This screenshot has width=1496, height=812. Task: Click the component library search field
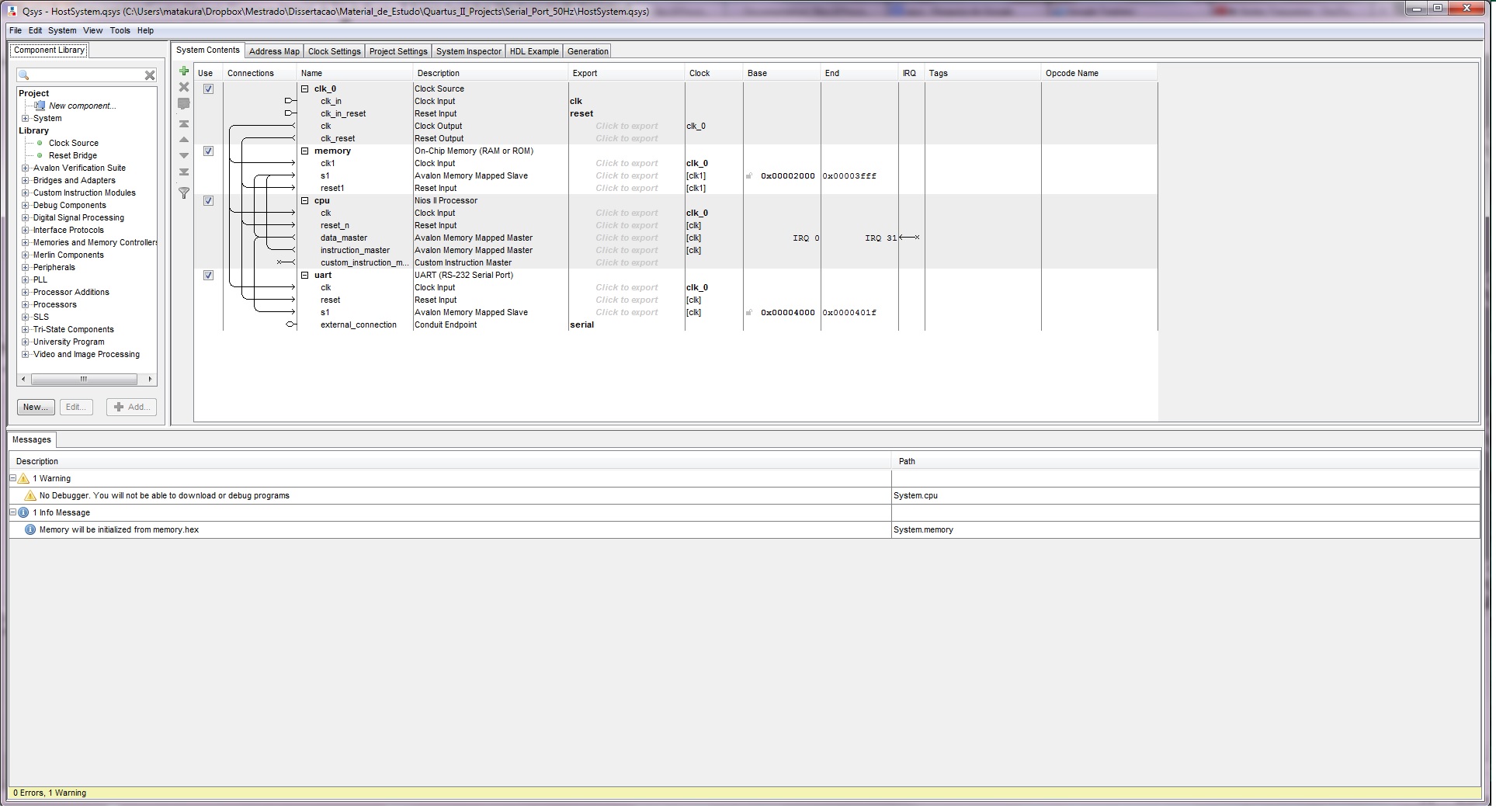[87, 75]
